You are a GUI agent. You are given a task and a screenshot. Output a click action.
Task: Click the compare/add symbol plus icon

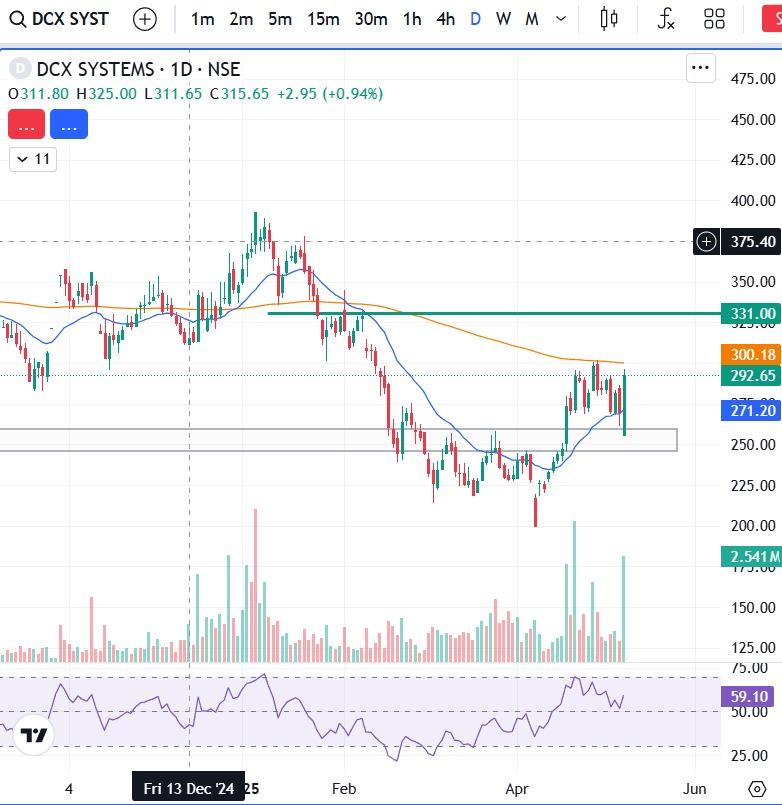144,20
